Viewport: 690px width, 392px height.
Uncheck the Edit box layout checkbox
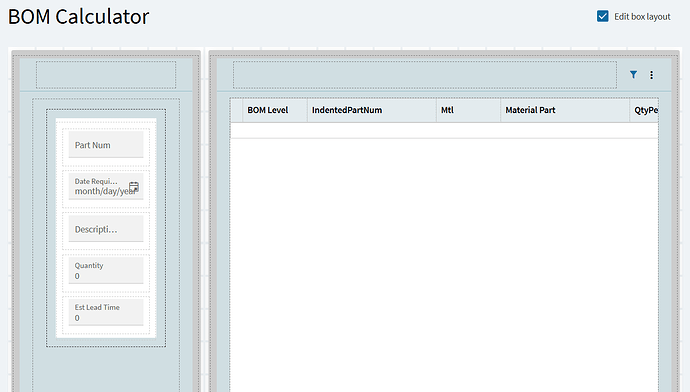coord(602,16)
